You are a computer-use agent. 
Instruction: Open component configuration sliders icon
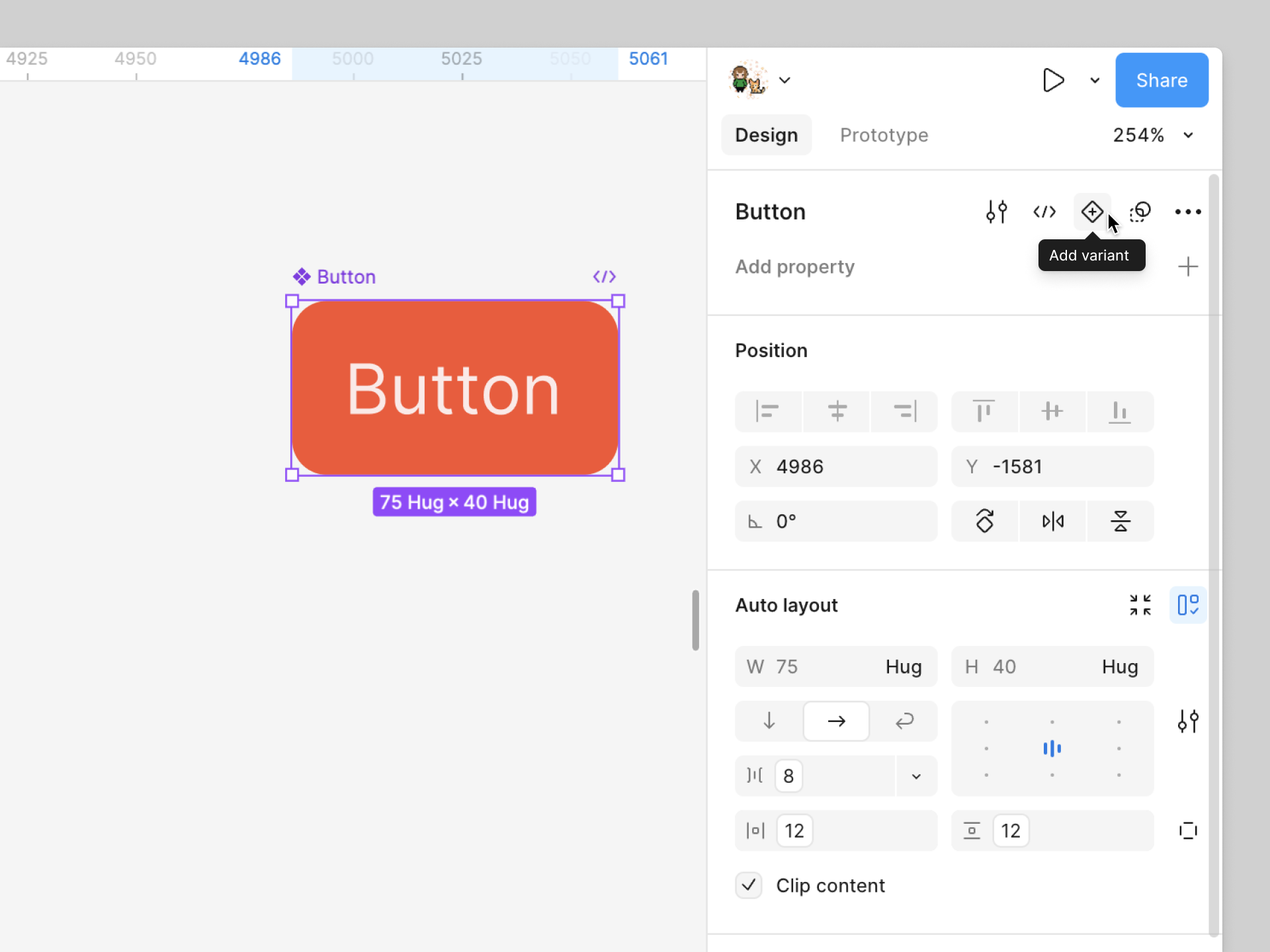tap(996, 212)
